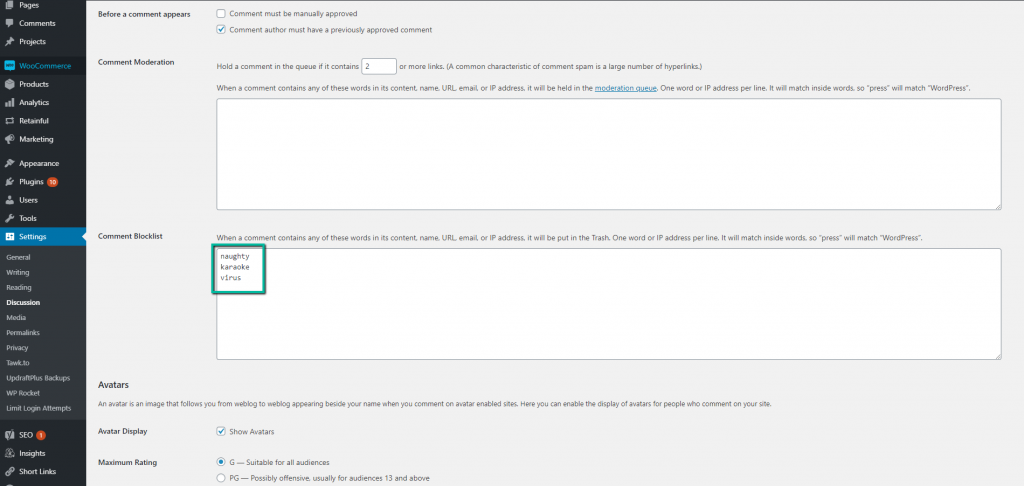Open Appearance paintbrush icon
The image size is (1024, 486).
pos(9,163)
